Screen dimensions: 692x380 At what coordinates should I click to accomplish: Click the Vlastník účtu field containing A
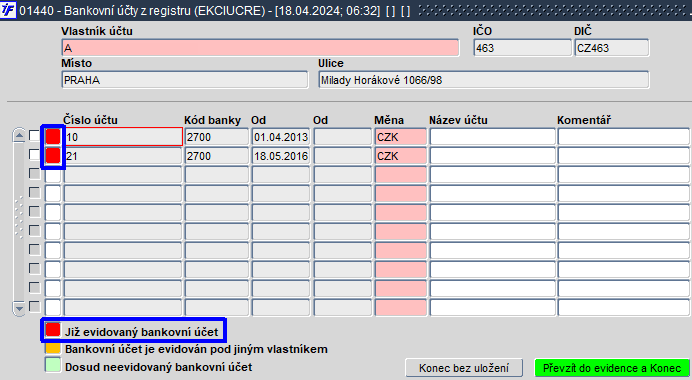tap(260, 48)
